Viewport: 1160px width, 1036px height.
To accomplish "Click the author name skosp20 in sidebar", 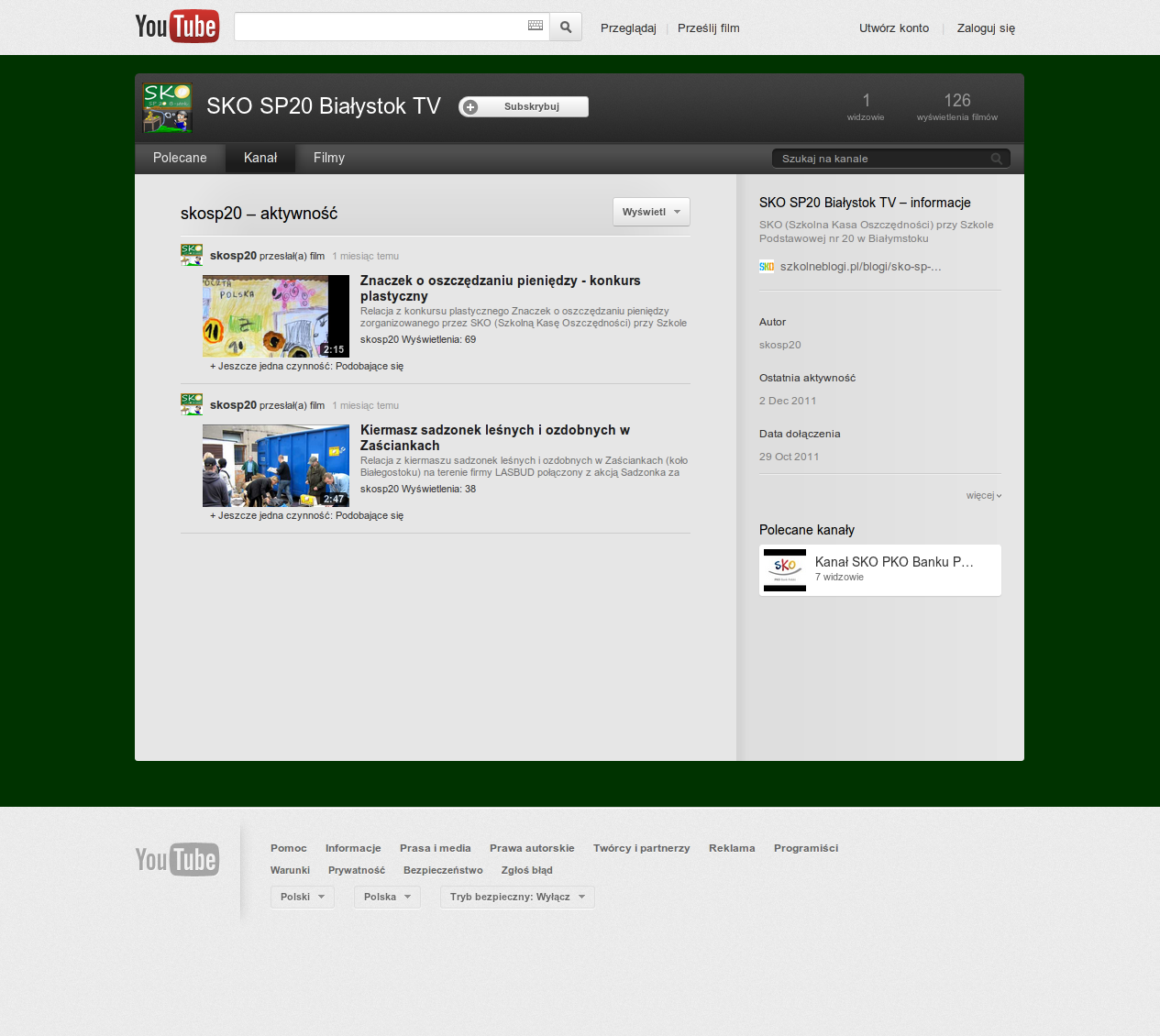I will (780, 345).
